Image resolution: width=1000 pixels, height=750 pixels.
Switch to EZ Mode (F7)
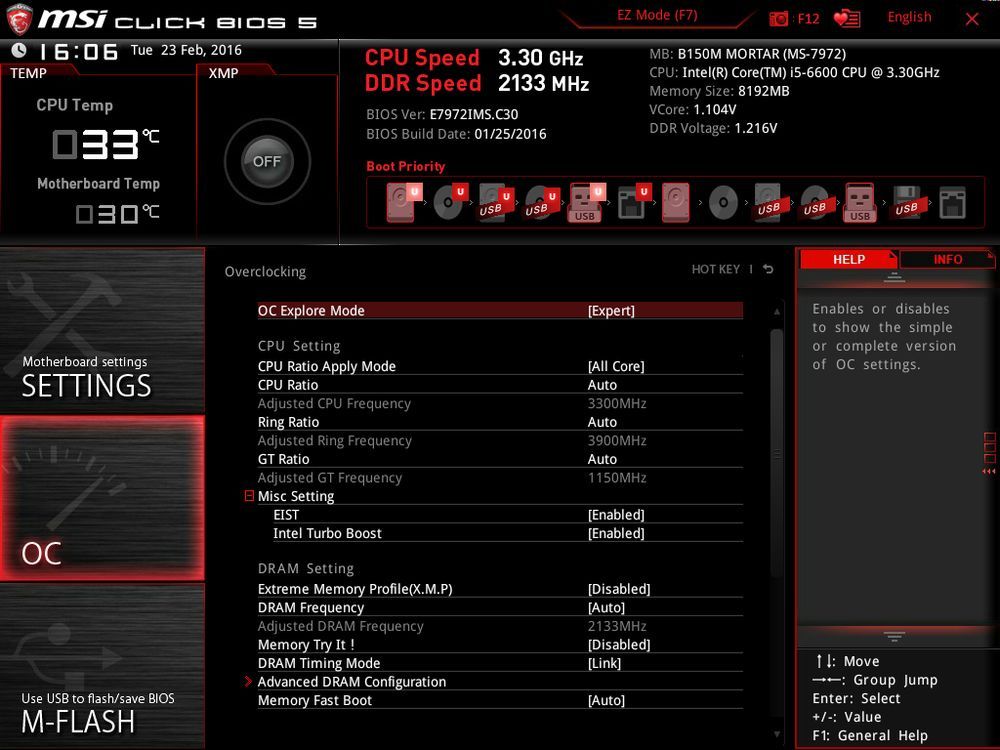tap(657, 15)
